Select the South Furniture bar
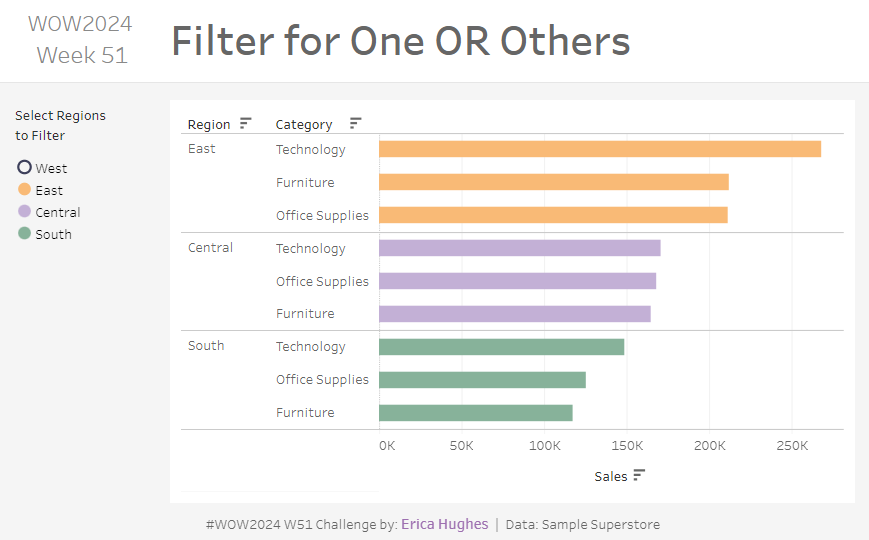 point(475,412)
